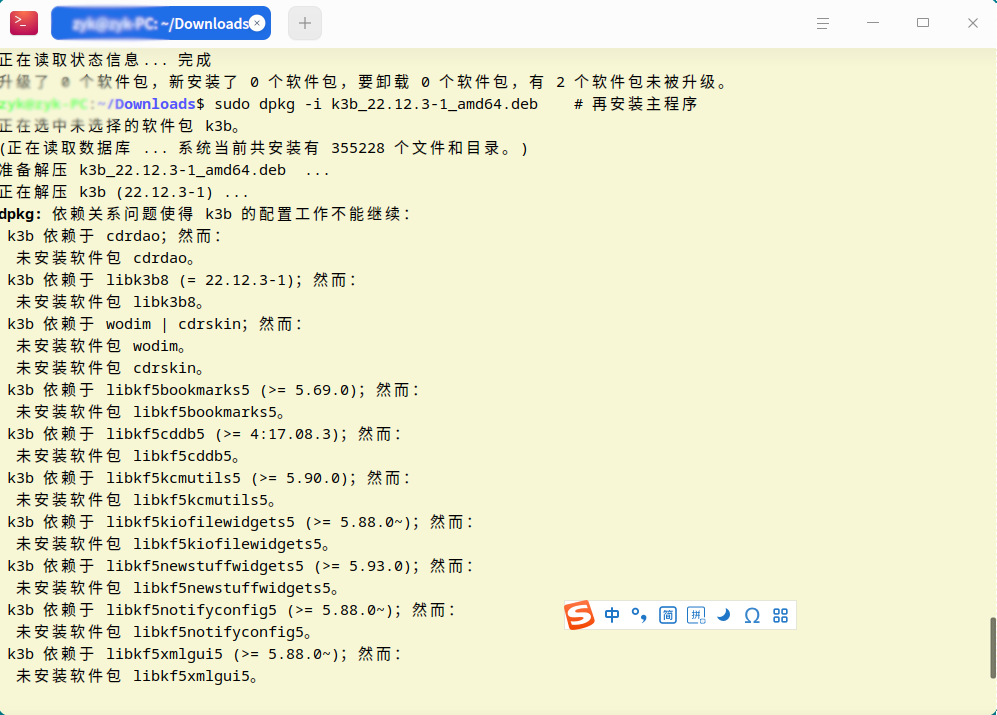Open the Omega special symbols icon
This screenshot has height=715, width=997.
pos(752,615)
